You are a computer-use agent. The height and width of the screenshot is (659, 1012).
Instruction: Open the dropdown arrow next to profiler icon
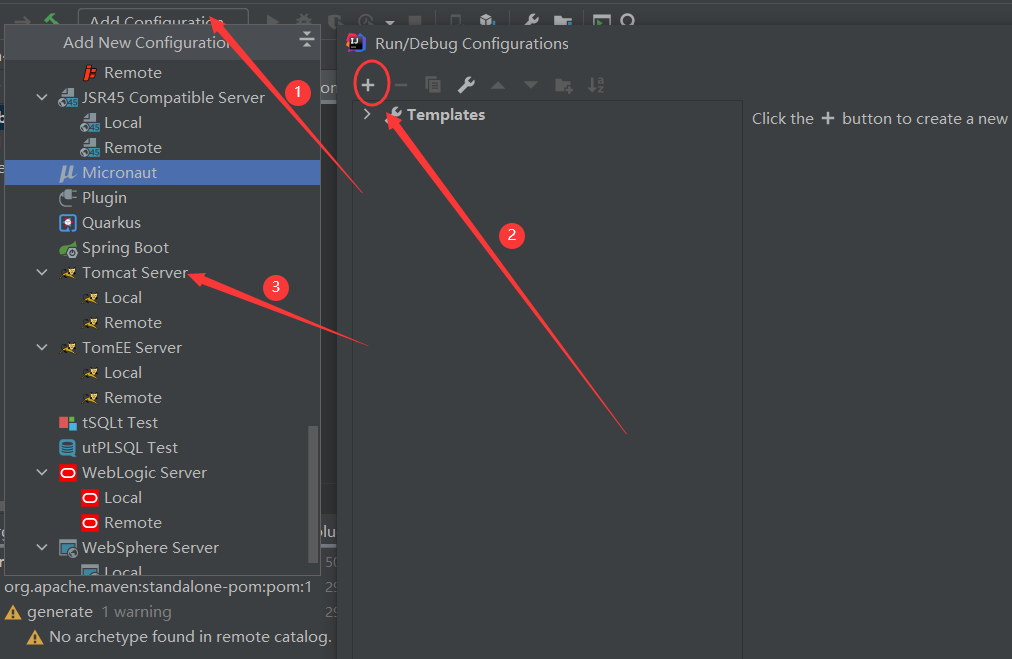(390, 22)
